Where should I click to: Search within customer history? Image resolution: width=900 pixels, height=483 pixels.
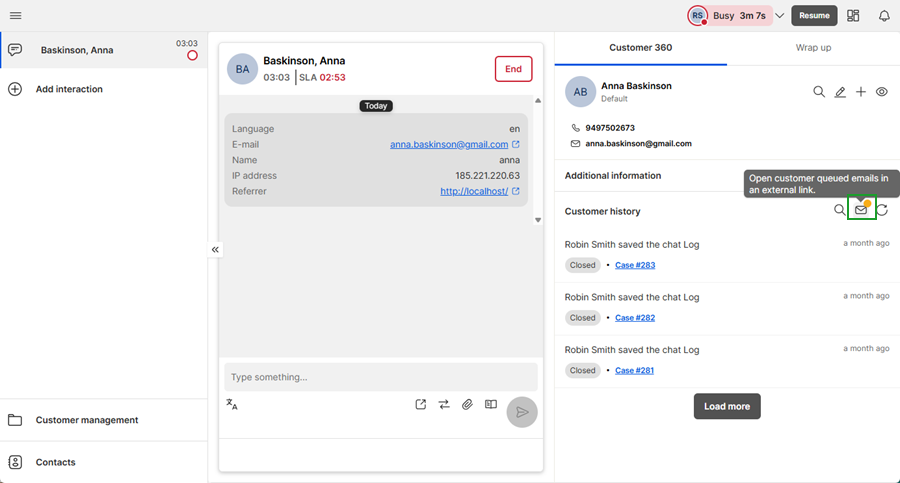pos(840,210)
